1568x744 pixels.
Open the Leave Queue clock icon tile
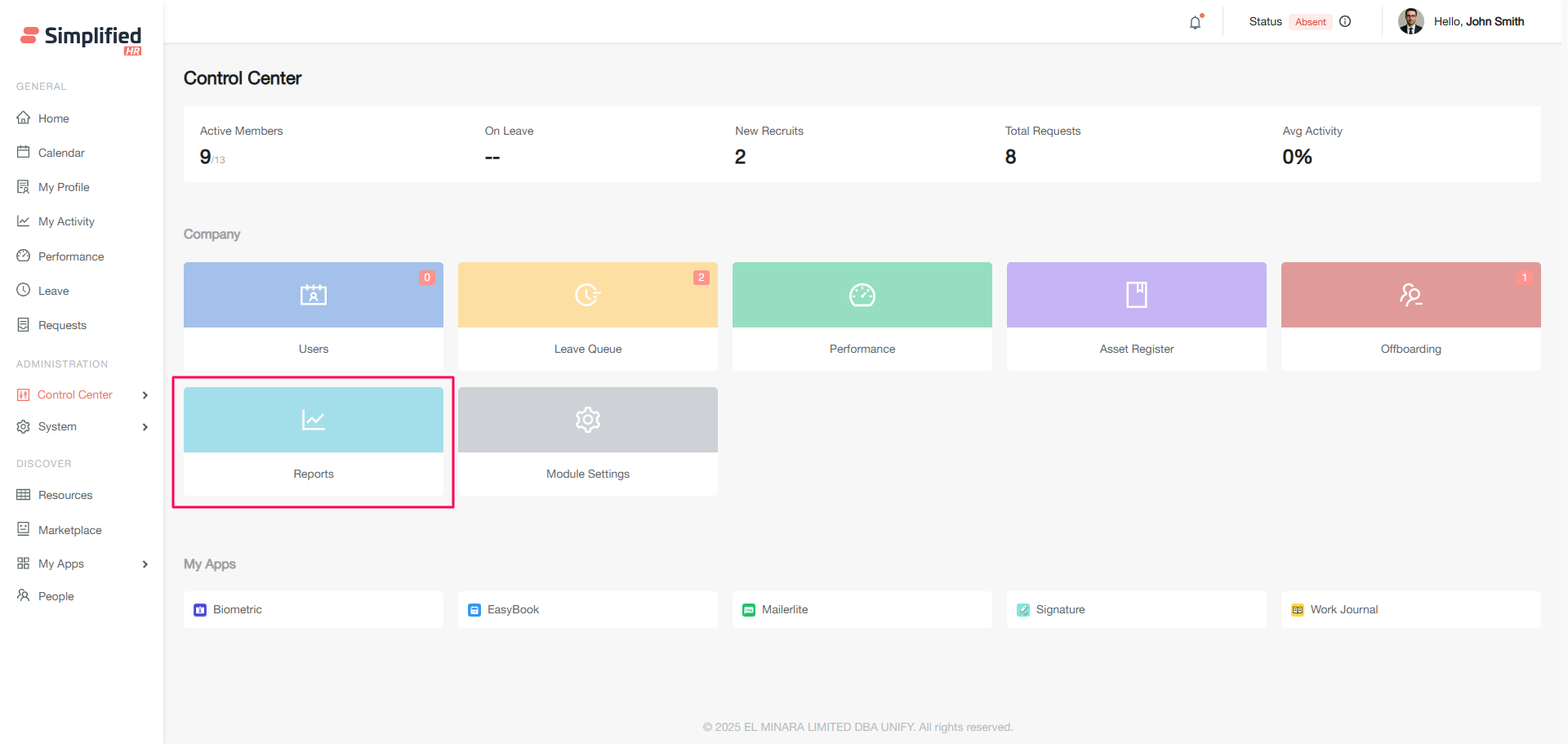pyautogui.click(x=587, y=295)
